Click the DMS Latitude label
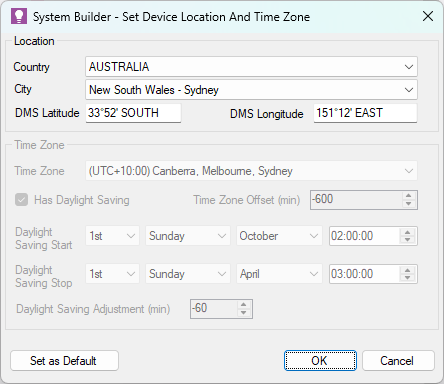This screenshot has height=384, width=444. [x=47, y=113]
